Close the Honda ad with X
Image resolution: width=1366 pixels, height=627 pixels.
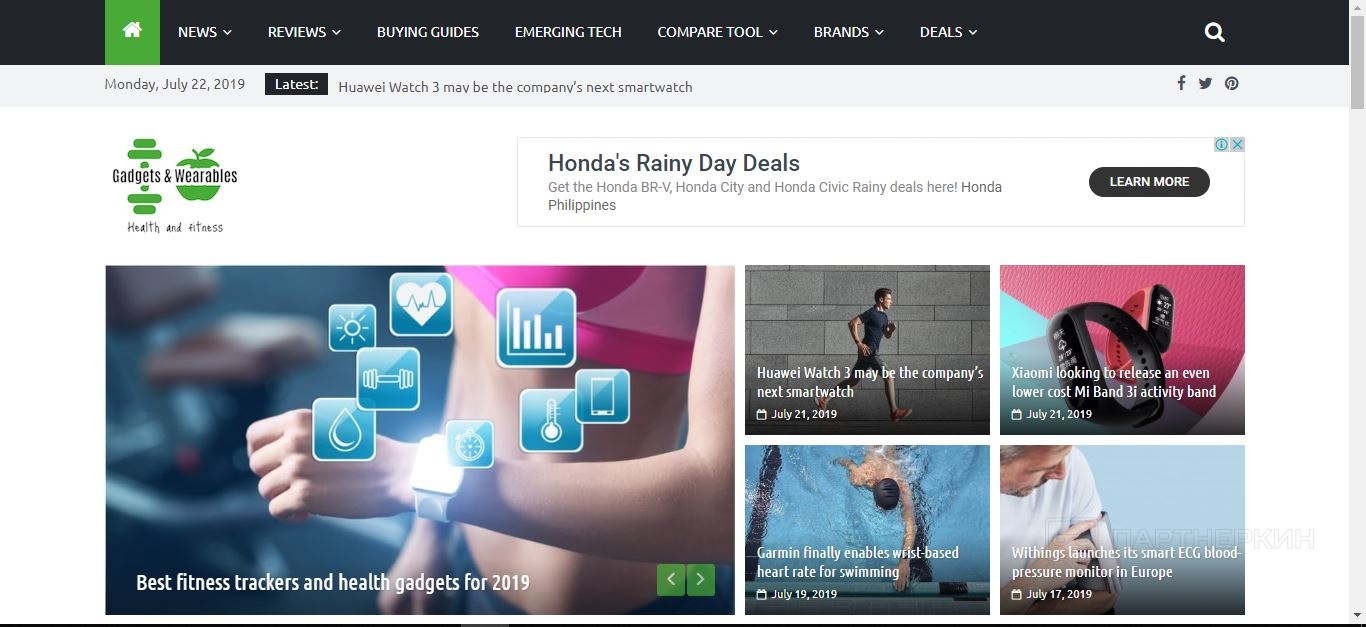point(1237,145)
